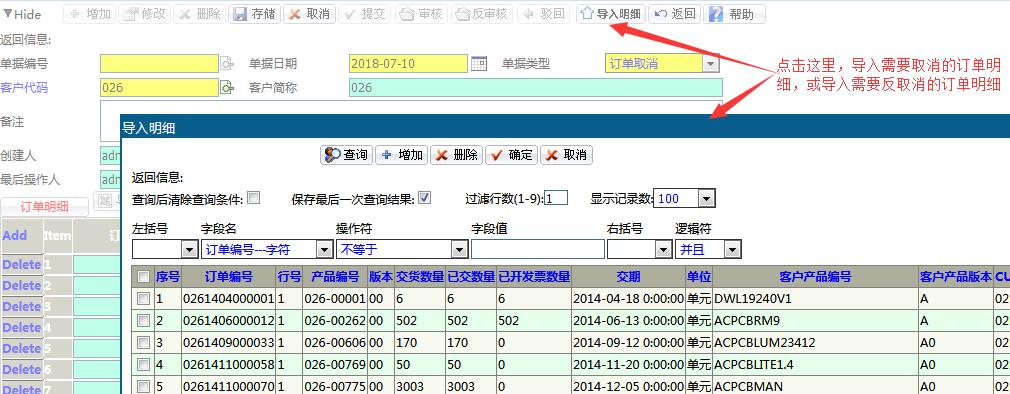Click 增加 add button in import dialog
Image resolution: width=1010 pixels, height=394 pixels.
401,155
